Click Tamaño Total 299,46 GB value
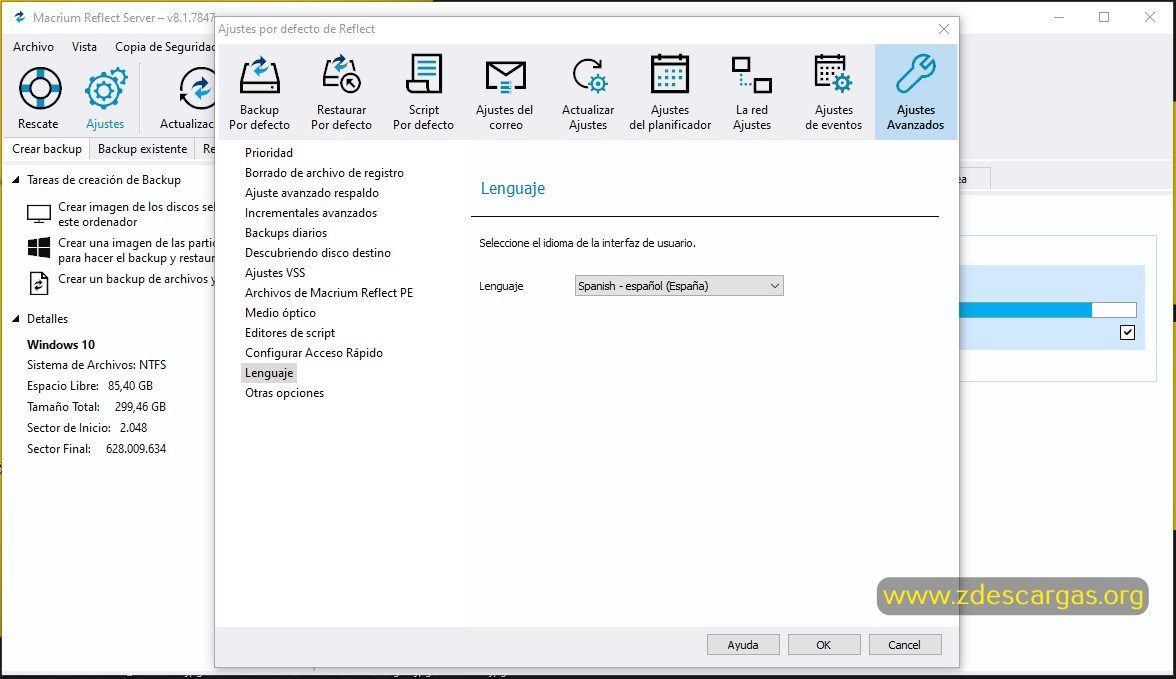Image resolution: width=1176 pixels, height=679 pixels. pos(140,407)
